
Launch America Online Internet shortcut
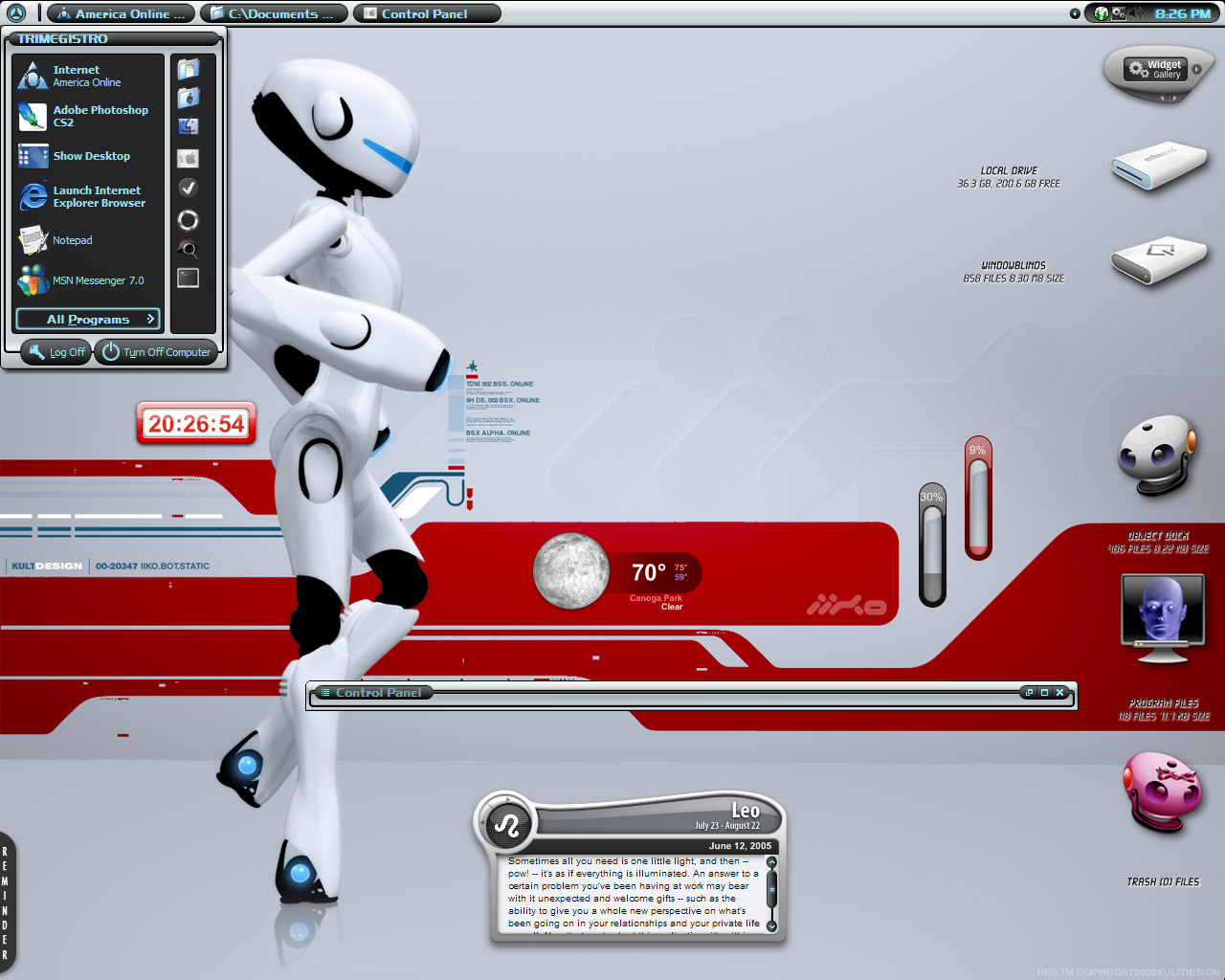[86, 76]
